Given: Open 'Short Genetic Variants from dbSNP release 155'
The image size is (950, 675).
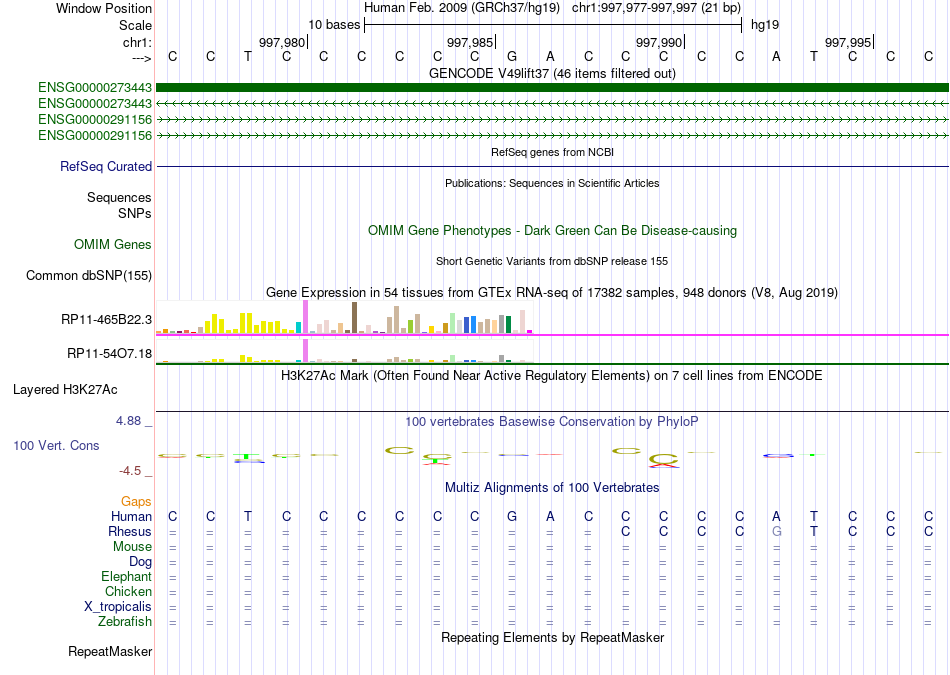Looking at the screenshot, I should click(x=552, y=261).
